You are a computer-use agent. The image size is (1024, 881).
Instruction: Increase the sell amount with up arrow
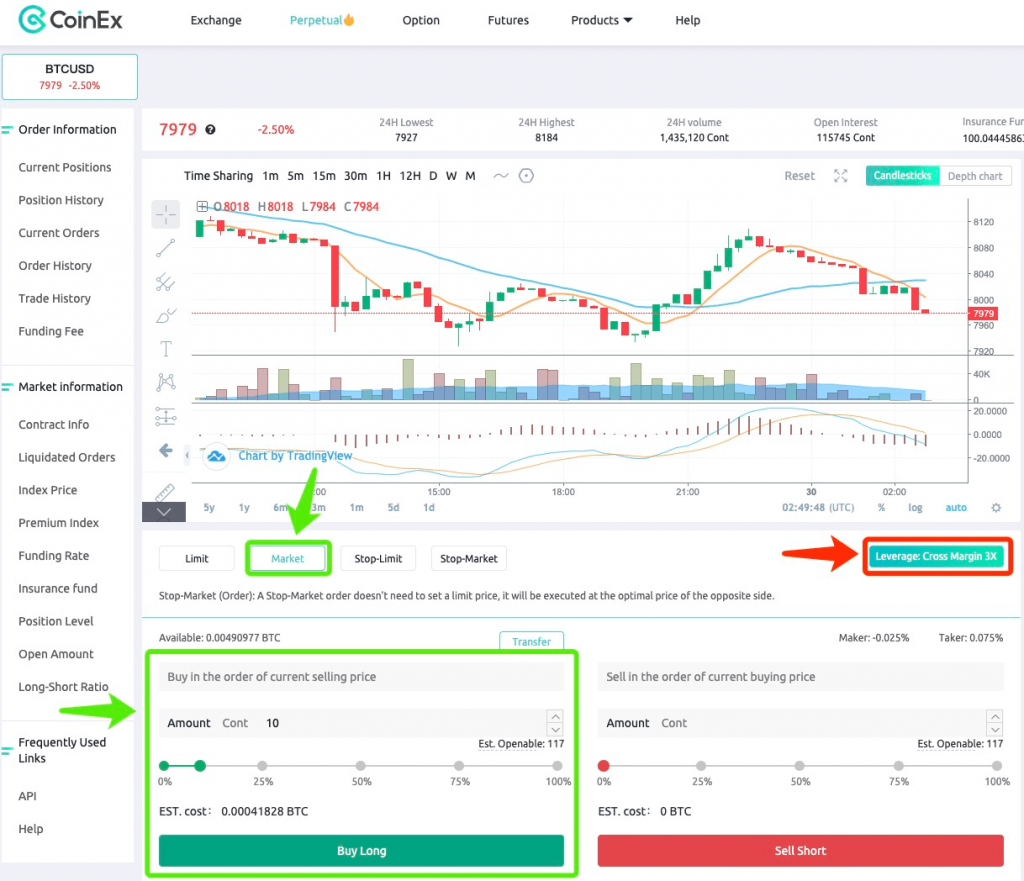coord(995,716)
